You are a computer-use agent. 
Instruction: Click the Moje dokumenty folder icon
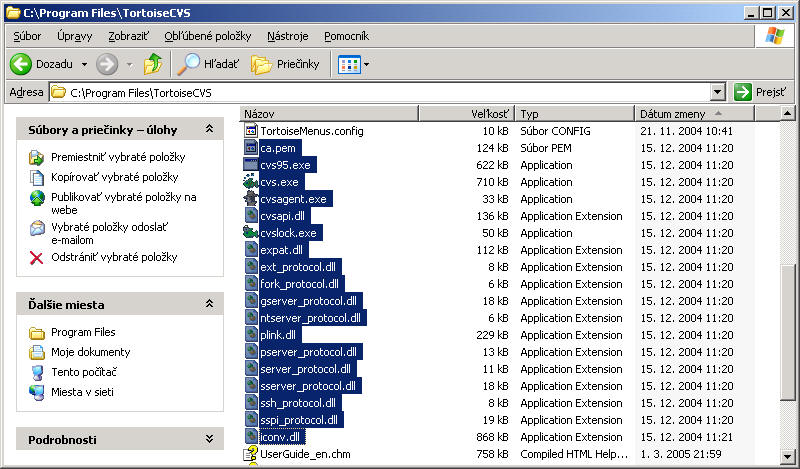pyautogui.click(x=37, y=353)
